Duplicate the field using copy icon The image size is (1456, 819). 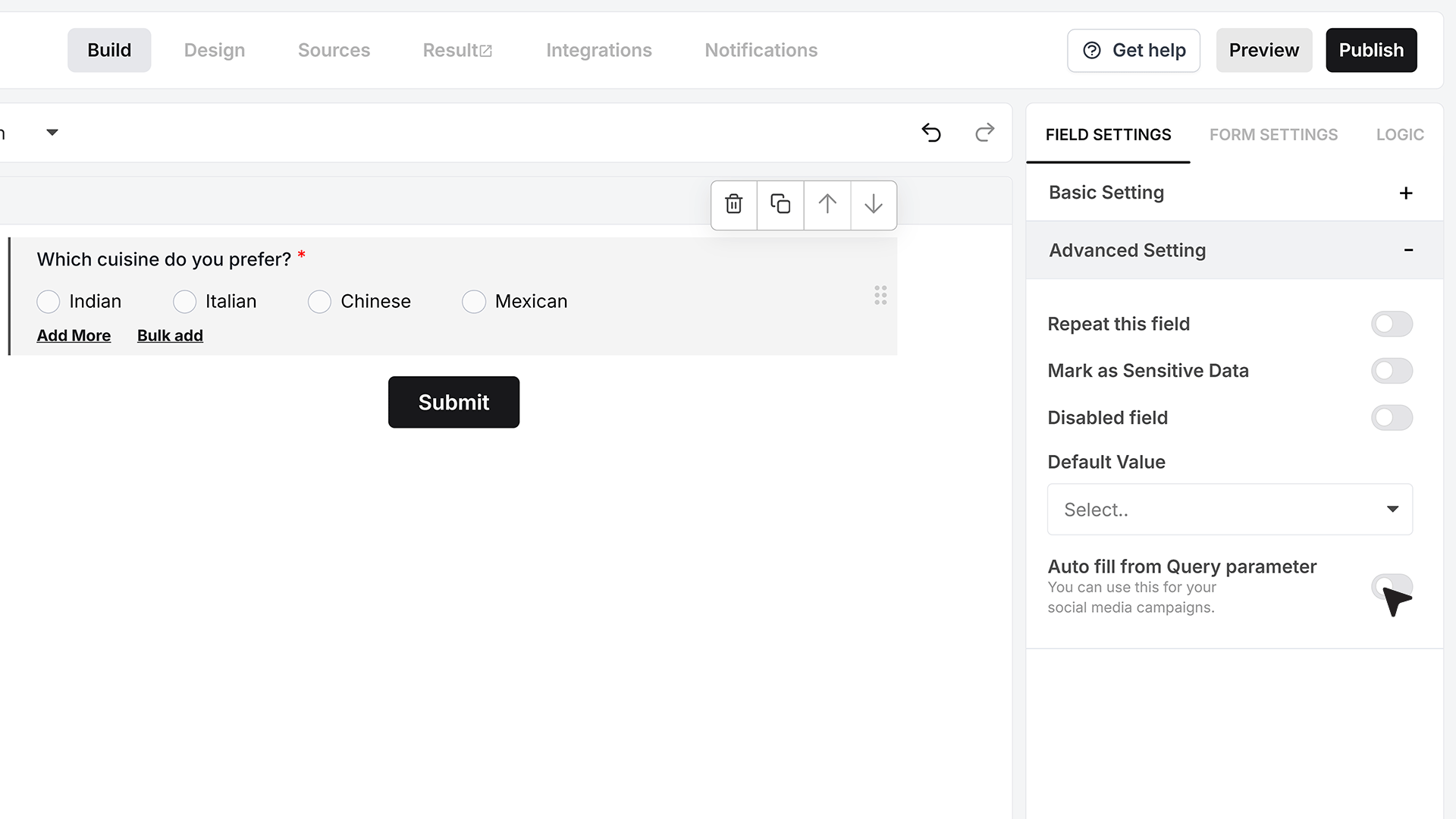(x=780, y=205)
